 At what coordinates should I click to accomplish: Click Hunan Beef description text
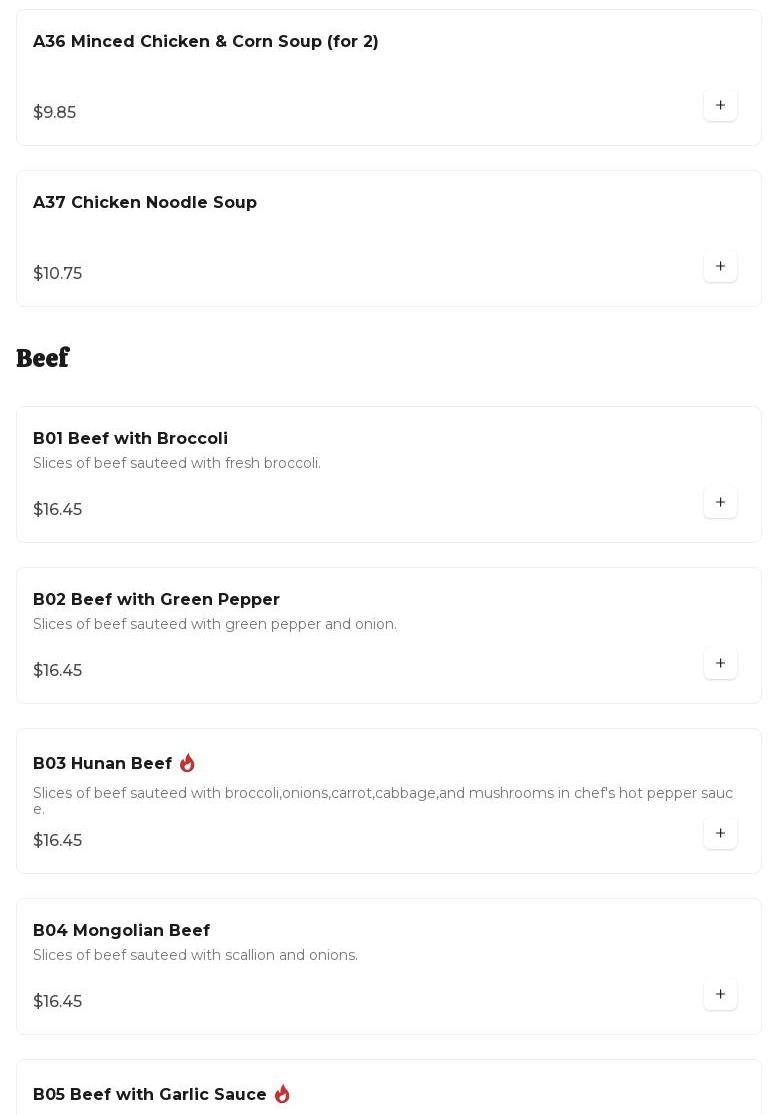(382, 794)
